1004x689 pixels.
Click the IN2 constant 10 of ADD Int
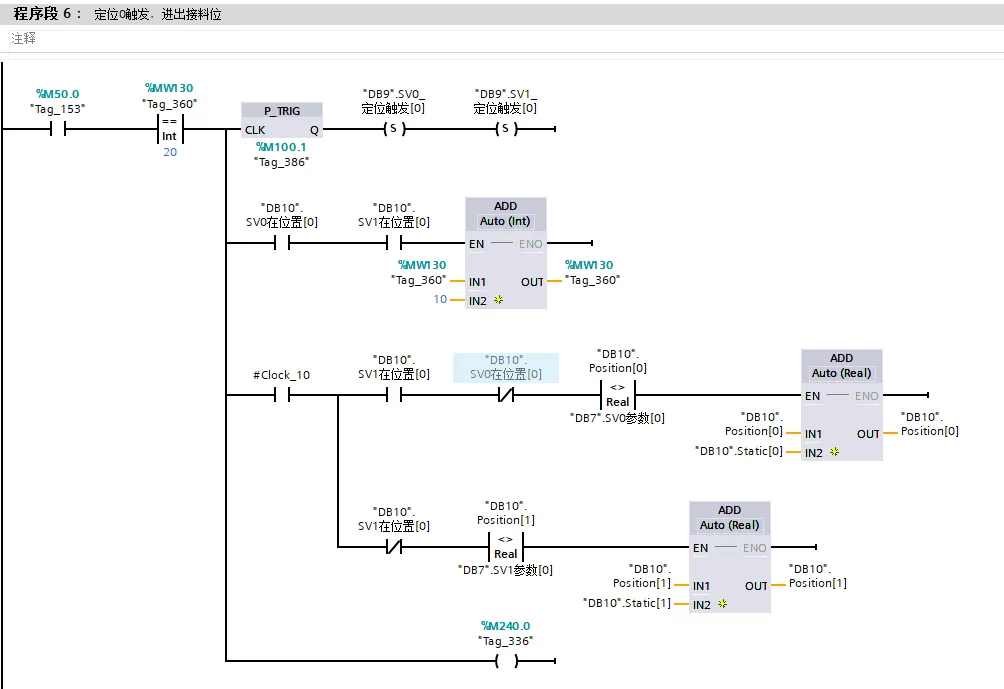[x=440, y=299]
